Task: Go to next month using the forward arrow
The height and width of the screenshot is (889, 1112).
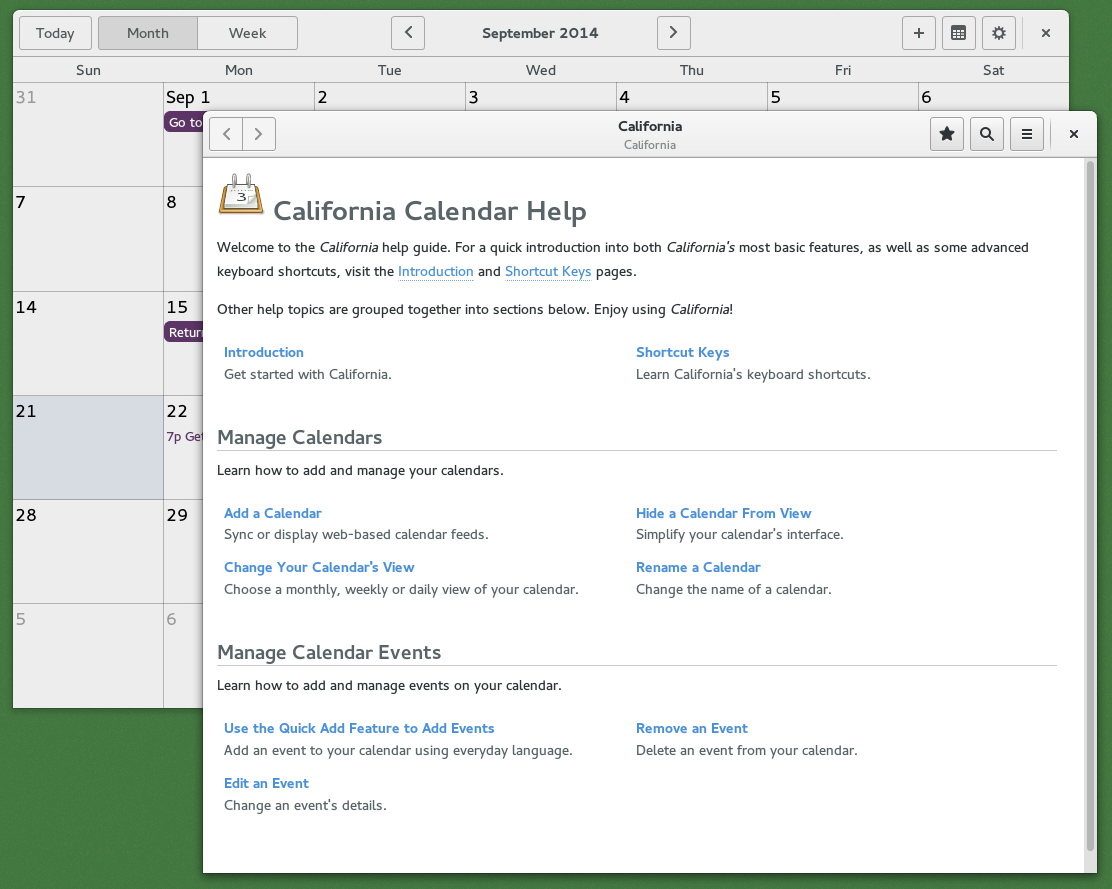Action: coord(673,32)
